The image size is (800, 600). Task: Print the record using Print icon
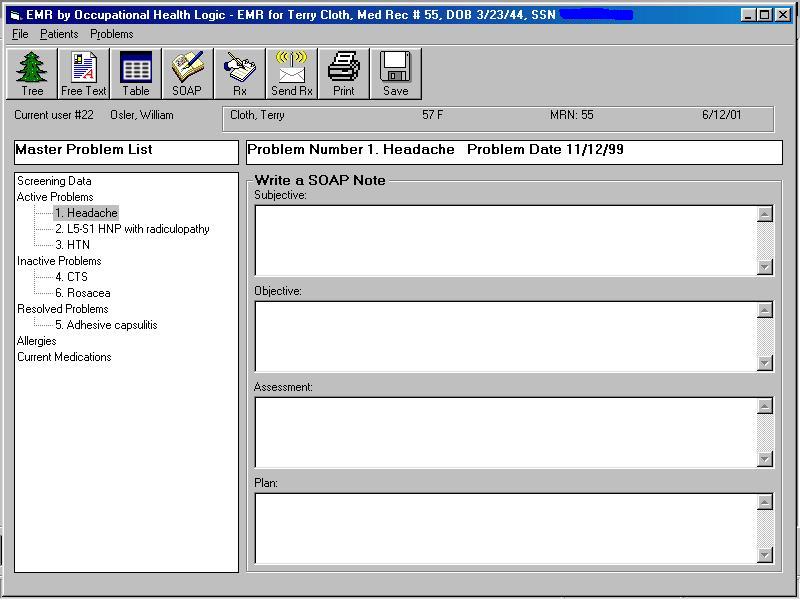344,74
